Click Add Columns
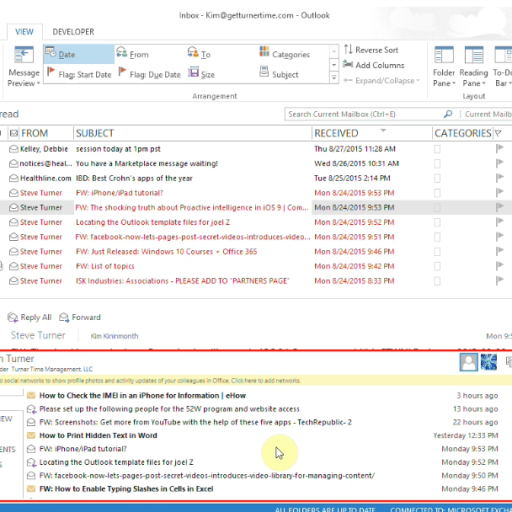 click(x=374, y=65)
